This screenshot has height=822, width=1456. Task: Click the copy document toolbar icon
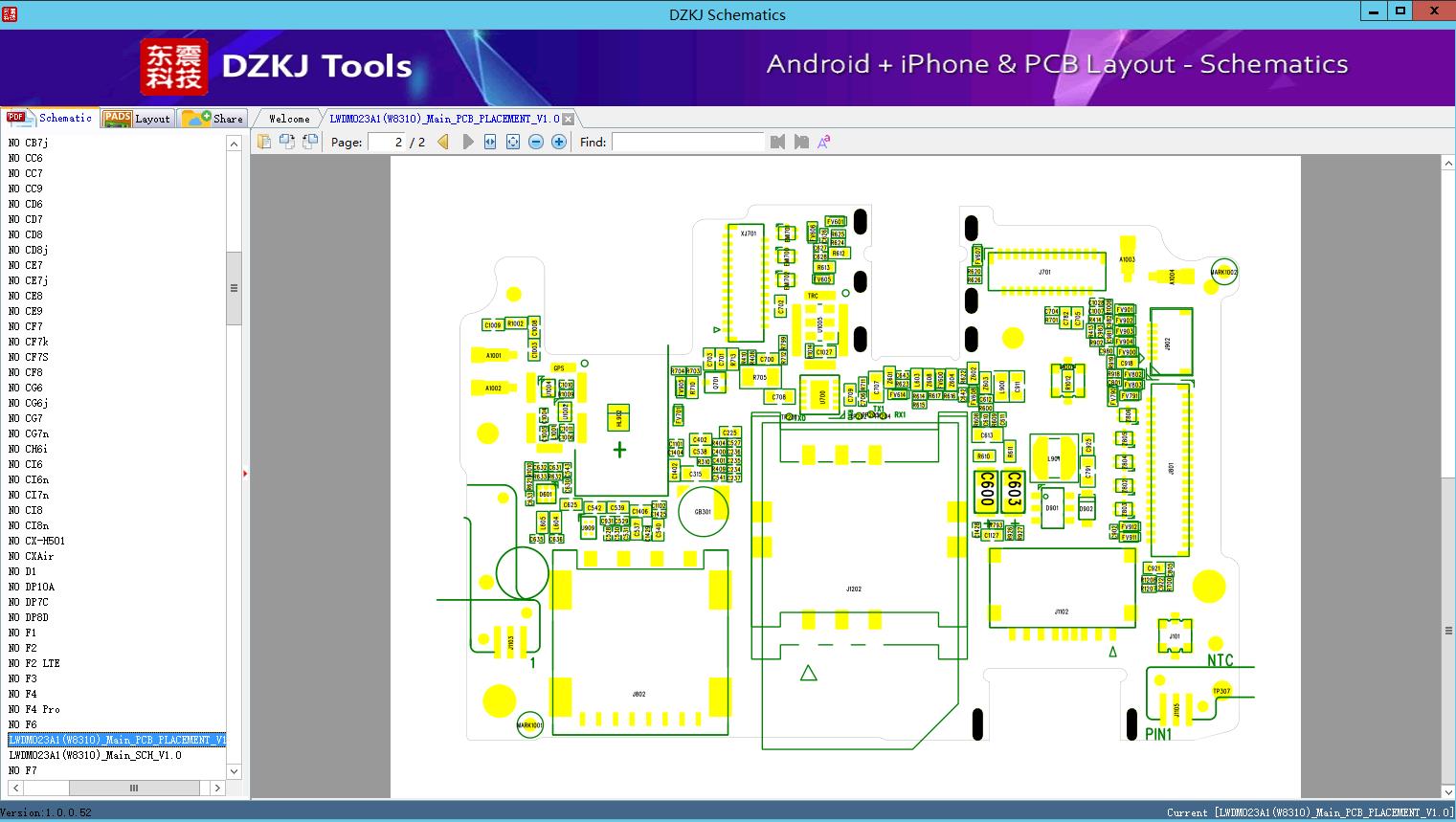click(263, 142)
